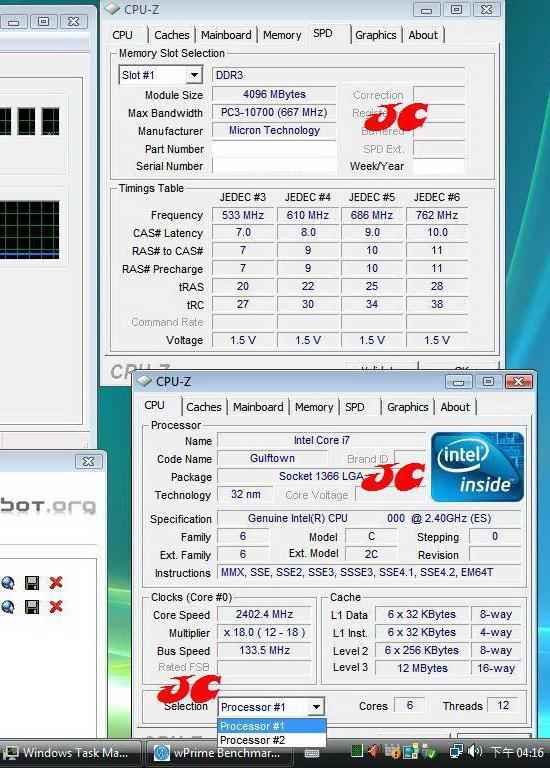The height and width of the screenshot is (768, 550).
Task: Click the Task Manager usage history graph
Action: click(29, 229)
